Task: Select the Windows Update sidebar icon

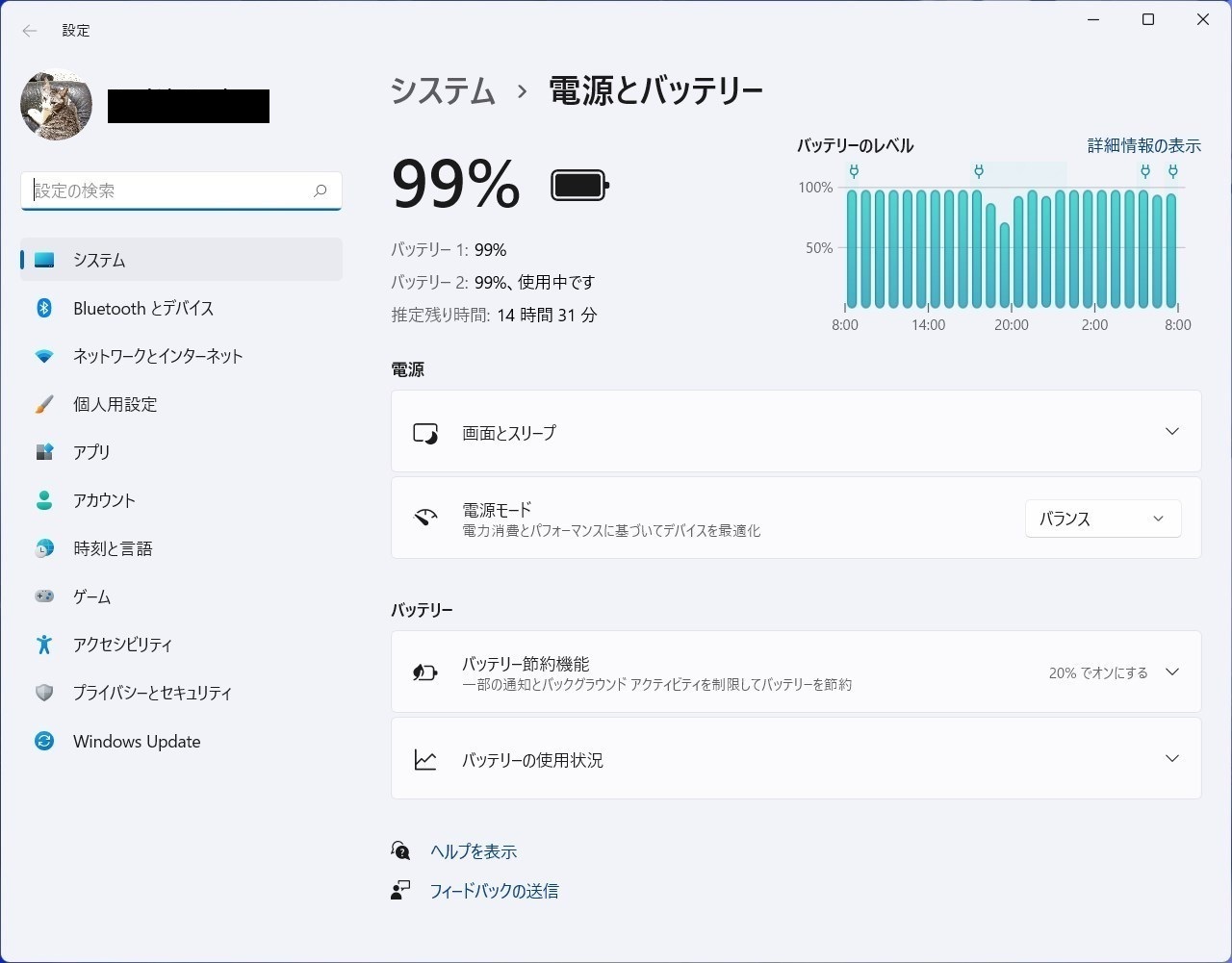Action: pos(44,741)
